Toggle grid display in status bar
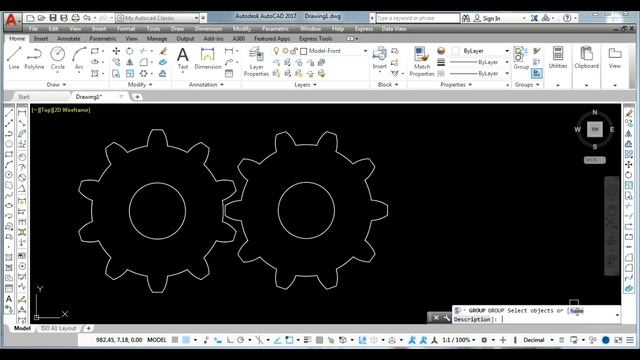Screen dimensions: 640x360 [175, 340]
